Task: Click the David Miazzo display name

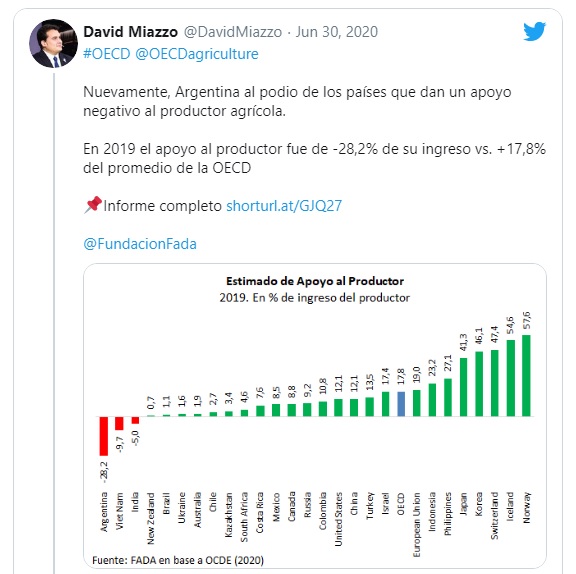Action: point(130,32)
